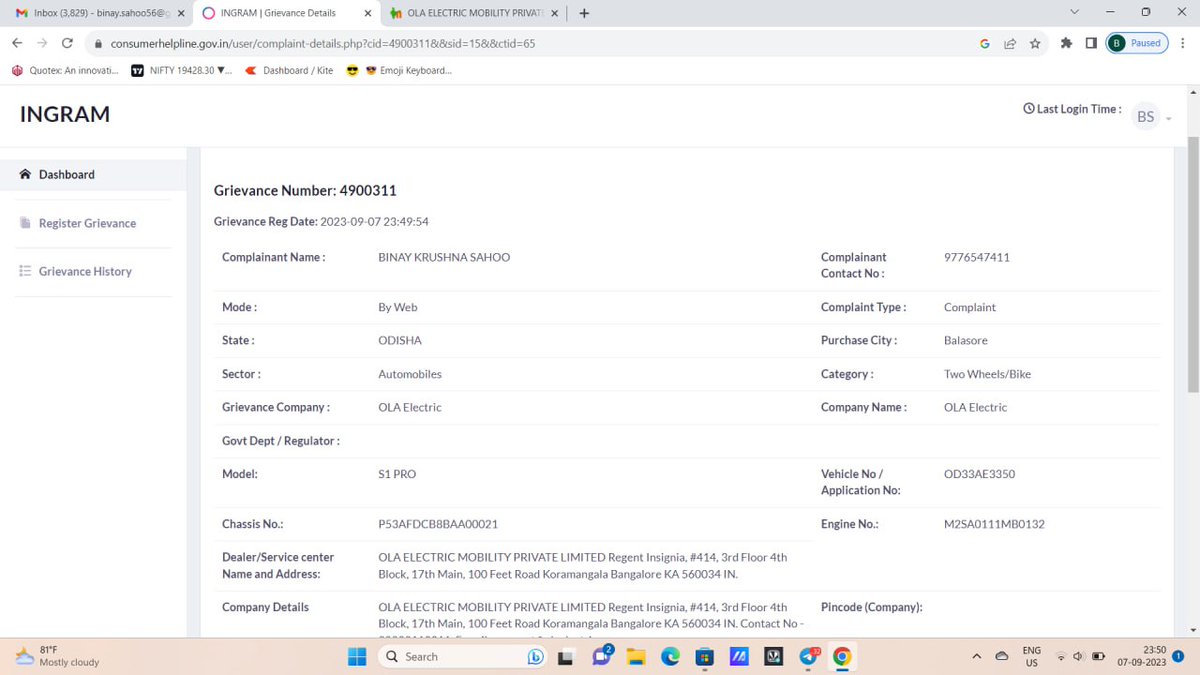The height and width of the screenshot is (675, 1200).
Task: Click the Chrome taskbar icon
Action: [843, 656]
